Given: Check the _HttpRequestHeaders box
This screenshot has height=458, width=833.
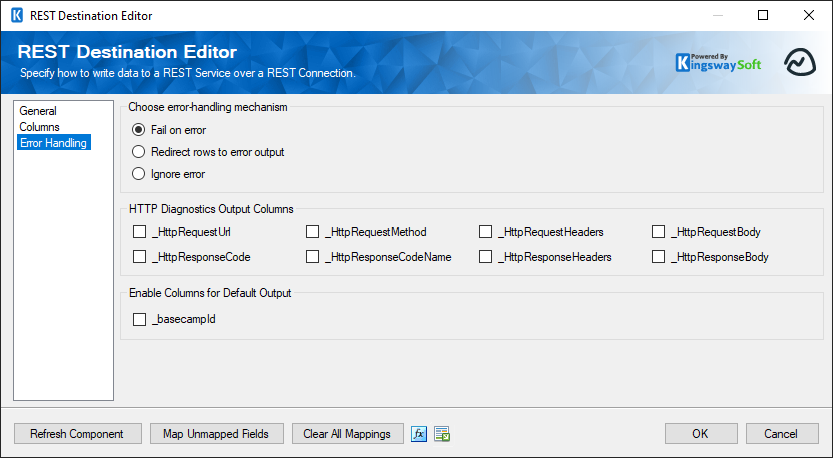Looking at the screenshot, I should coord(486,232).
